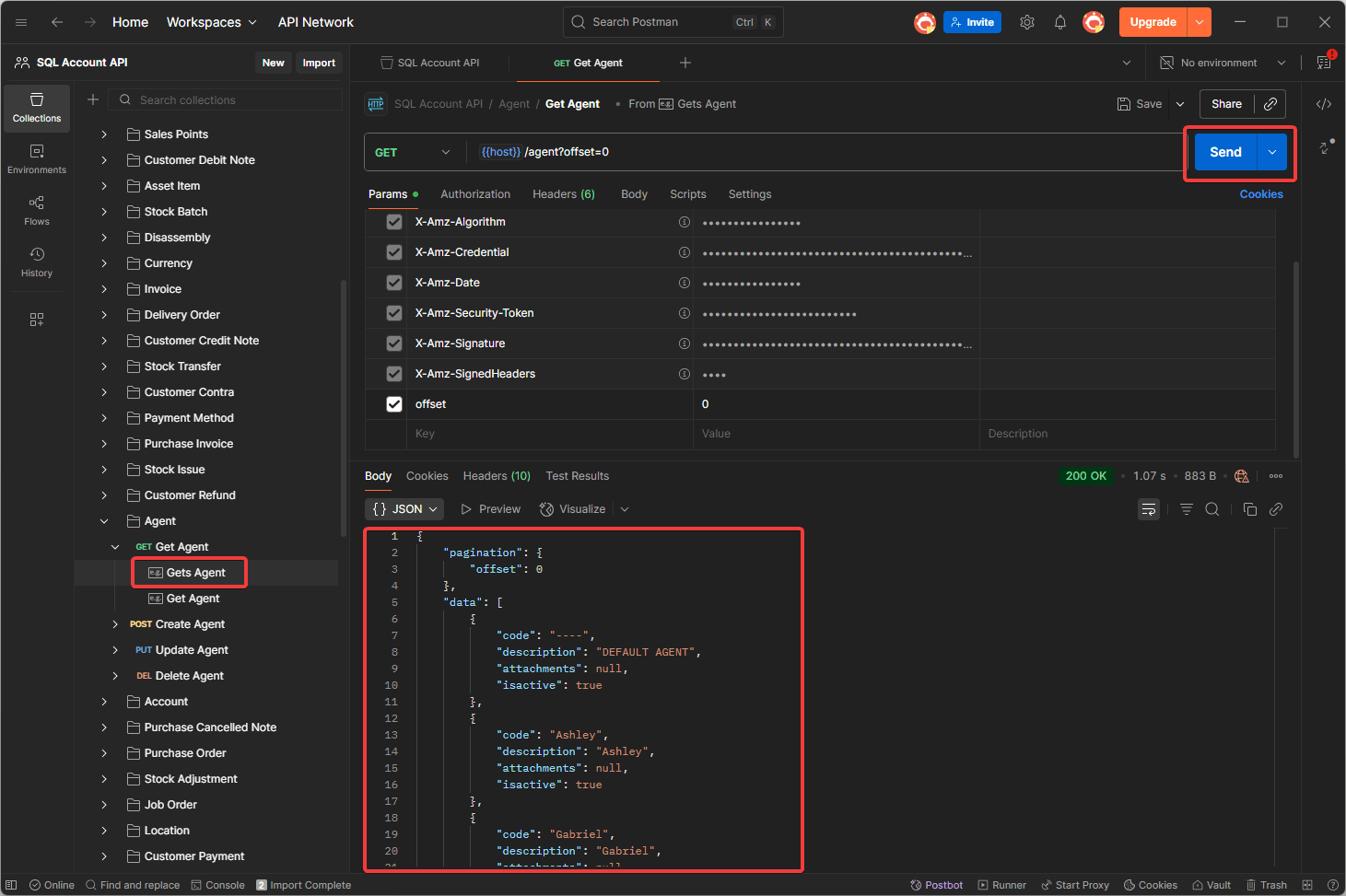The image size is (1346, 896).
Task: Search within the response body
Action: (1212, 509)
